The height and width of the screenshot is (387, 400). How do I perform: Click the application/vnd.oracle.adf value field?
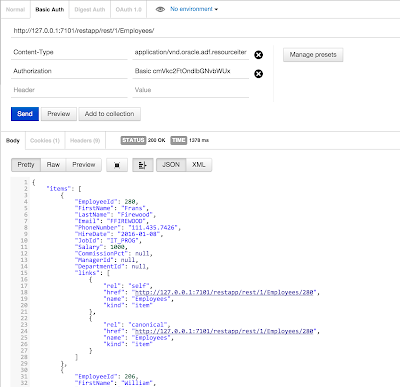click(x=191, y=52)
